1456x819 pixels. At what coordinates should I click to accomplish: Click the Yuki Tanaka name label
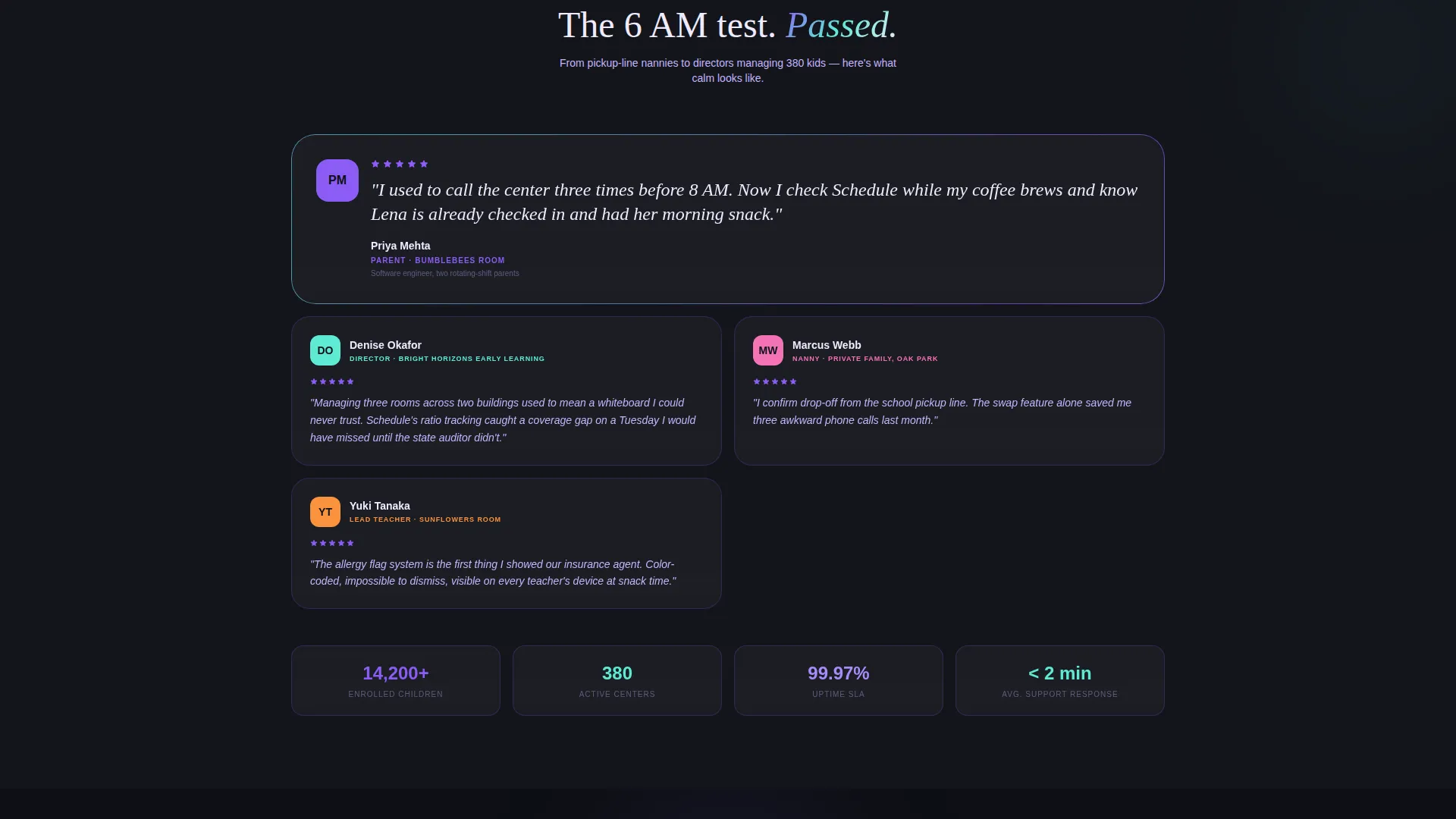click(x=380, y=506)
